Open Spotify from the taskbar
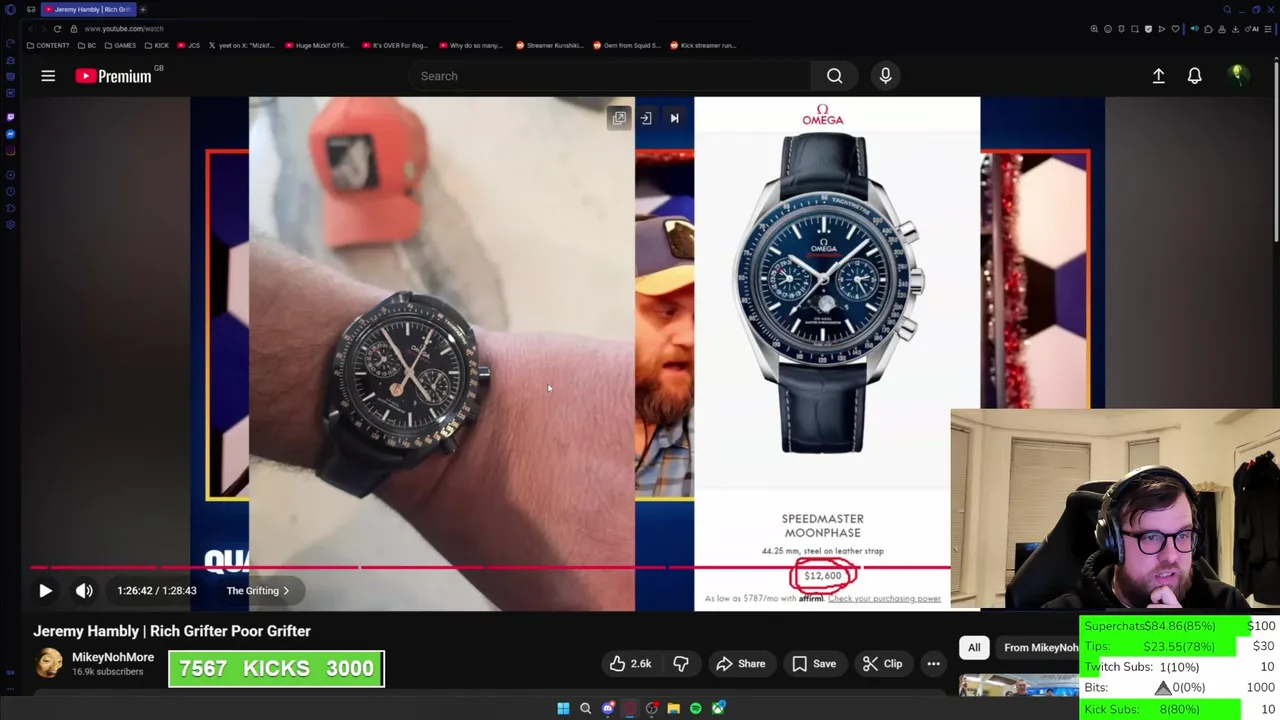The width and height of the screenshot is (1280, 720). click(x=696, y=708)
